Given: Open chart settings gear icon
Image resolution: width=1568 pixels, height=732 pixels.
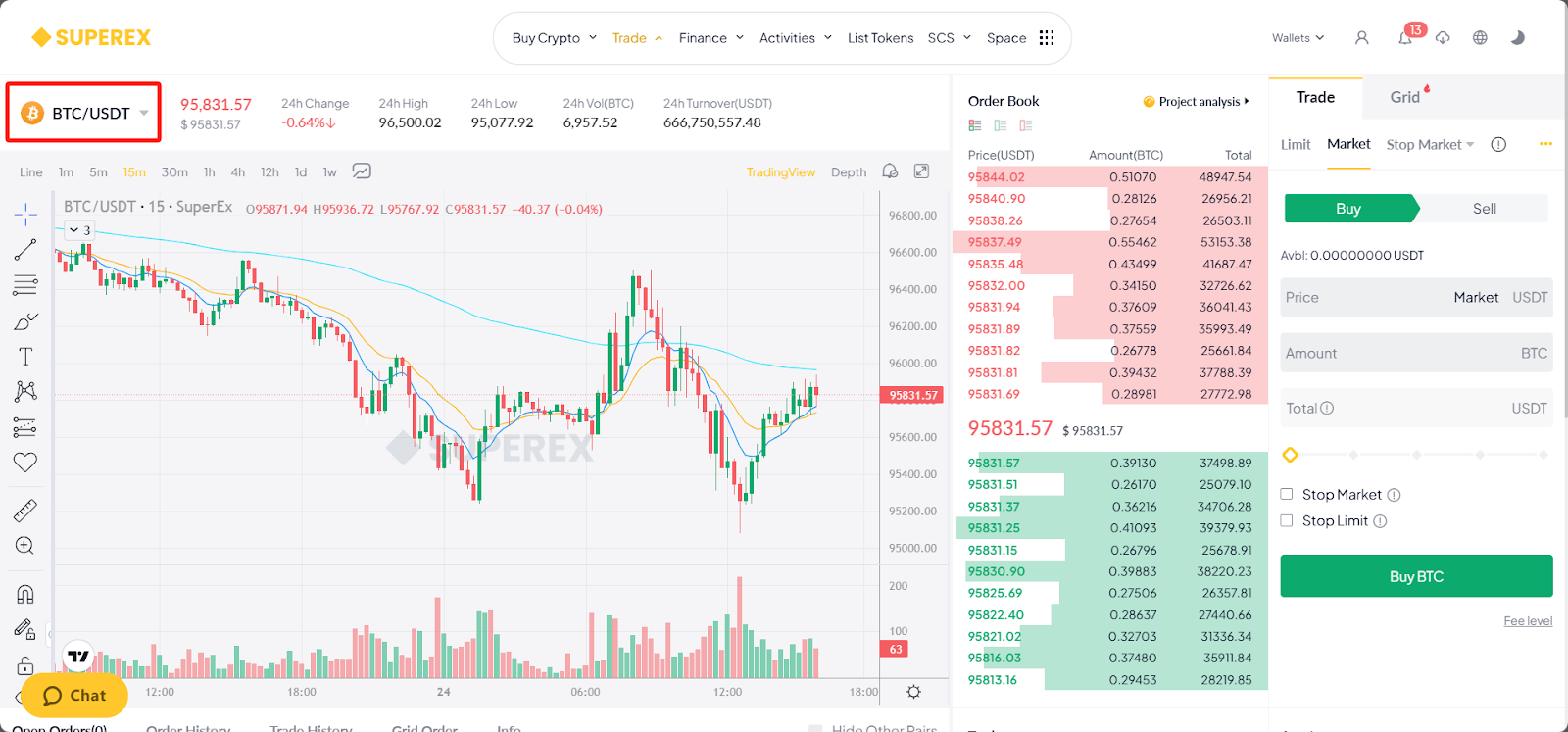Looking at the screenshot, I should 913,692.
